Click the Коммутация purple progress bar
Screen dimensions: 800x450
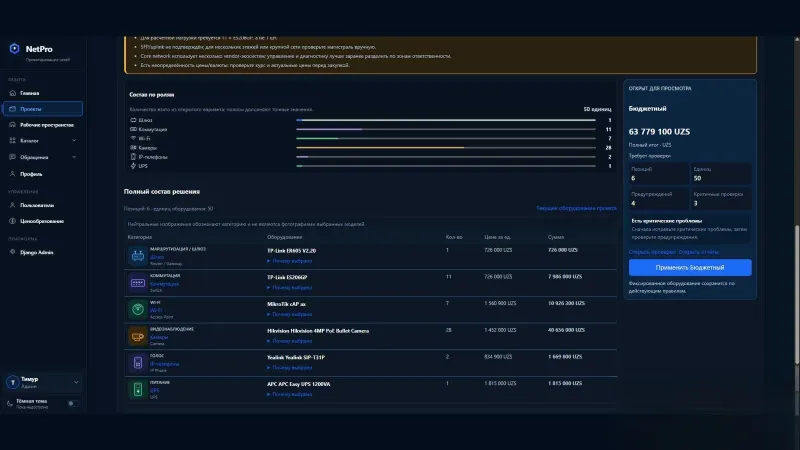pos(329,129)
